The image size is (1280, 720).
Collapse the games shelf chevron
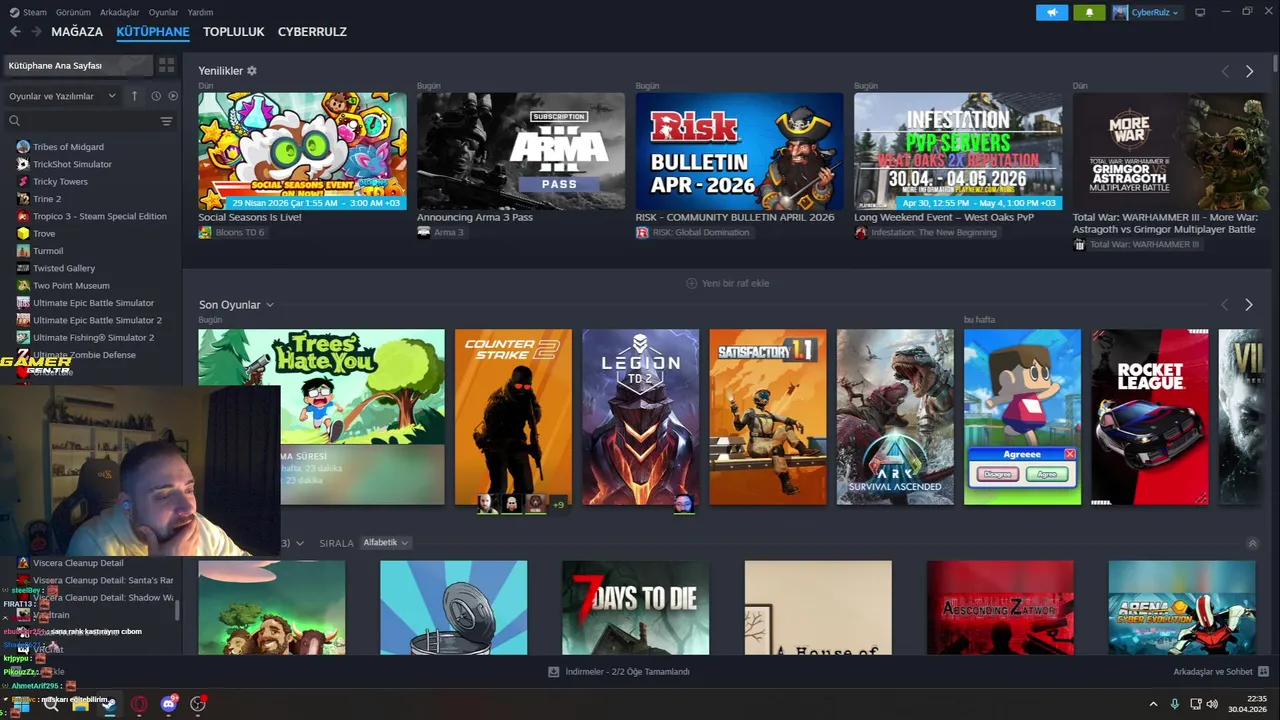click(1252, 543)
